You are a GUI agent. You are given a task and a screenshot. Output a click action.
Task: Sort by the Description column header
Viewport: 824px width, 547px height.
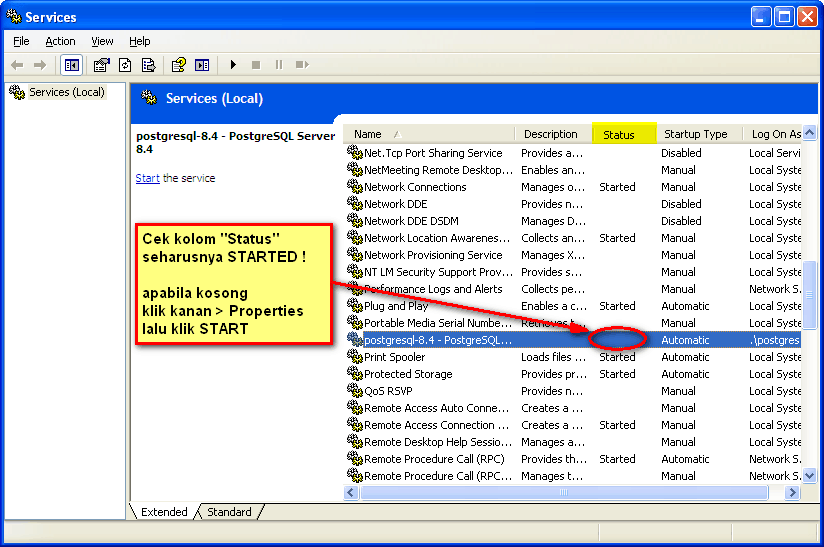[x=553, y=134]
